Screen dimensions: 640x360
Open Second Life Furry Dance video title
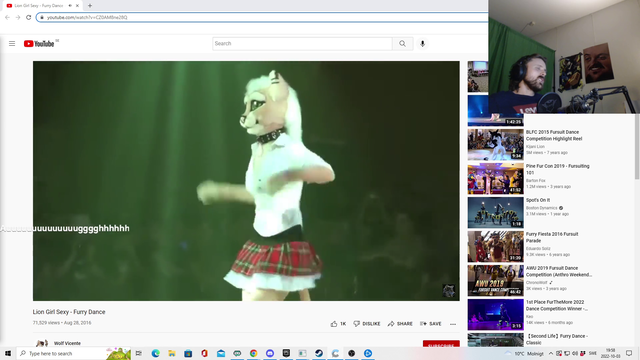click(557, 339)
